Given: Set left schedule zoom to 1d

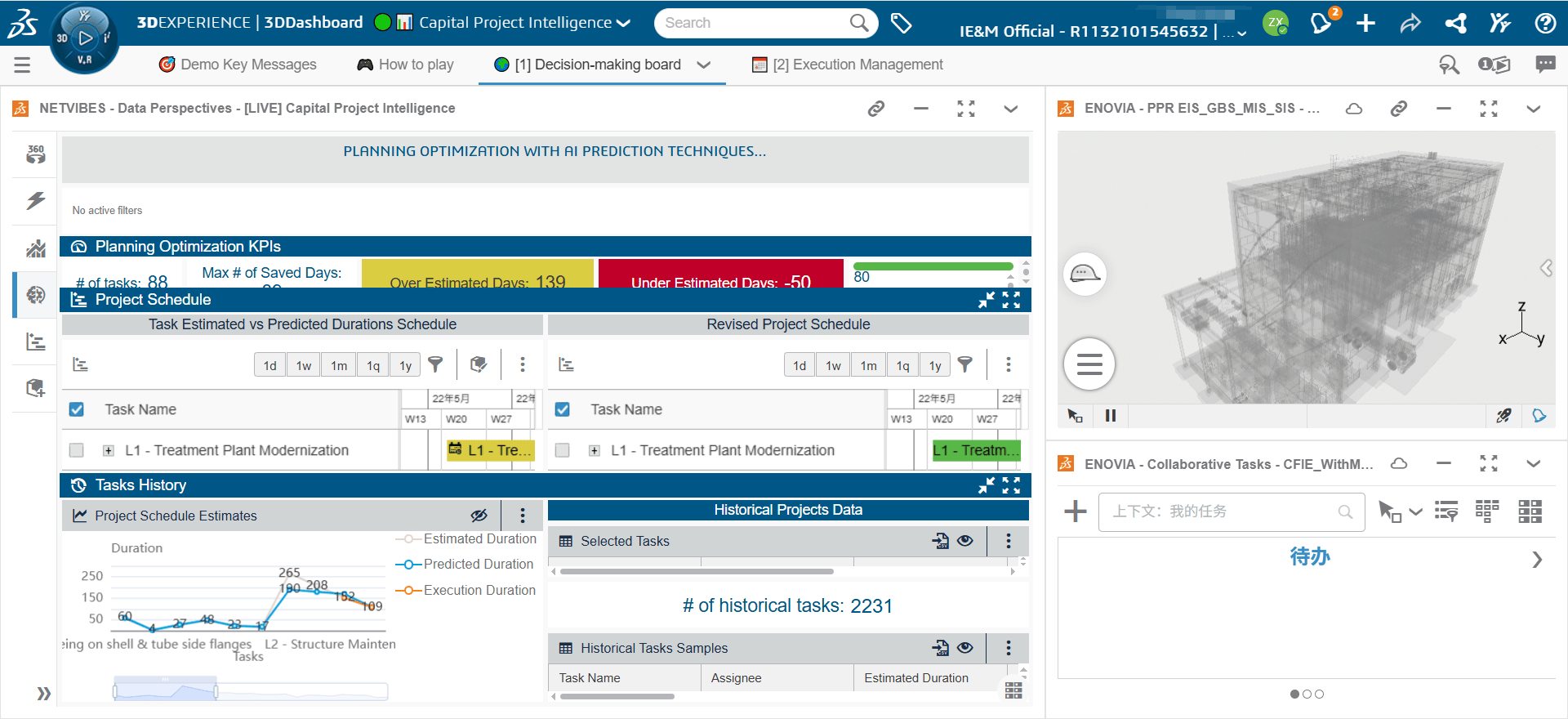Looking at the screenshot, I should 270,365.
